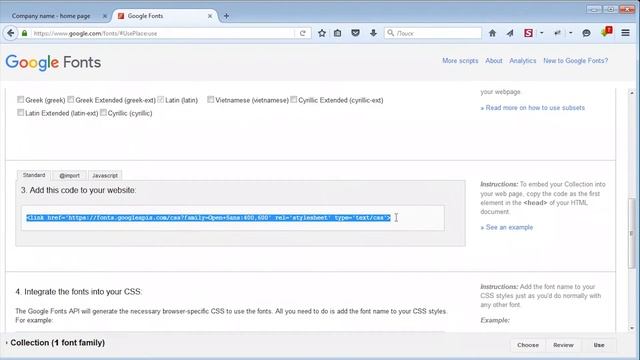
Task: Close the Google Fonts tab
Action: 210,16
